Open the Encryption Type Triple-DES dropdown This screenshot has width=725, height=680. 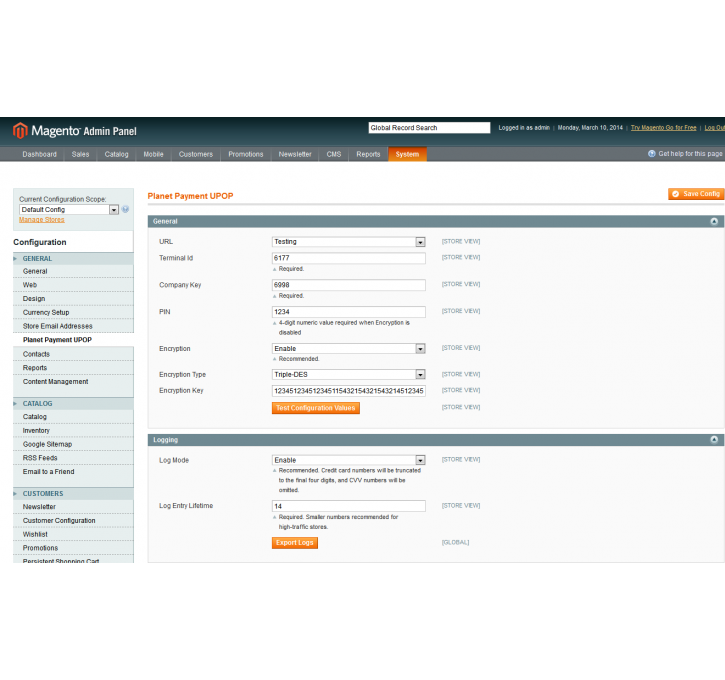point(349,374)
